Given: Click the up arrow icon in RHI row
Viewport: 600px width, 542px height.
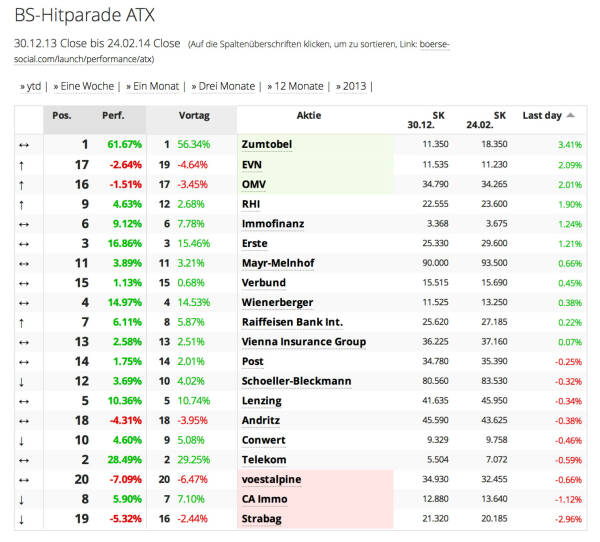Looking at the screenshot, I should (23, 204).
